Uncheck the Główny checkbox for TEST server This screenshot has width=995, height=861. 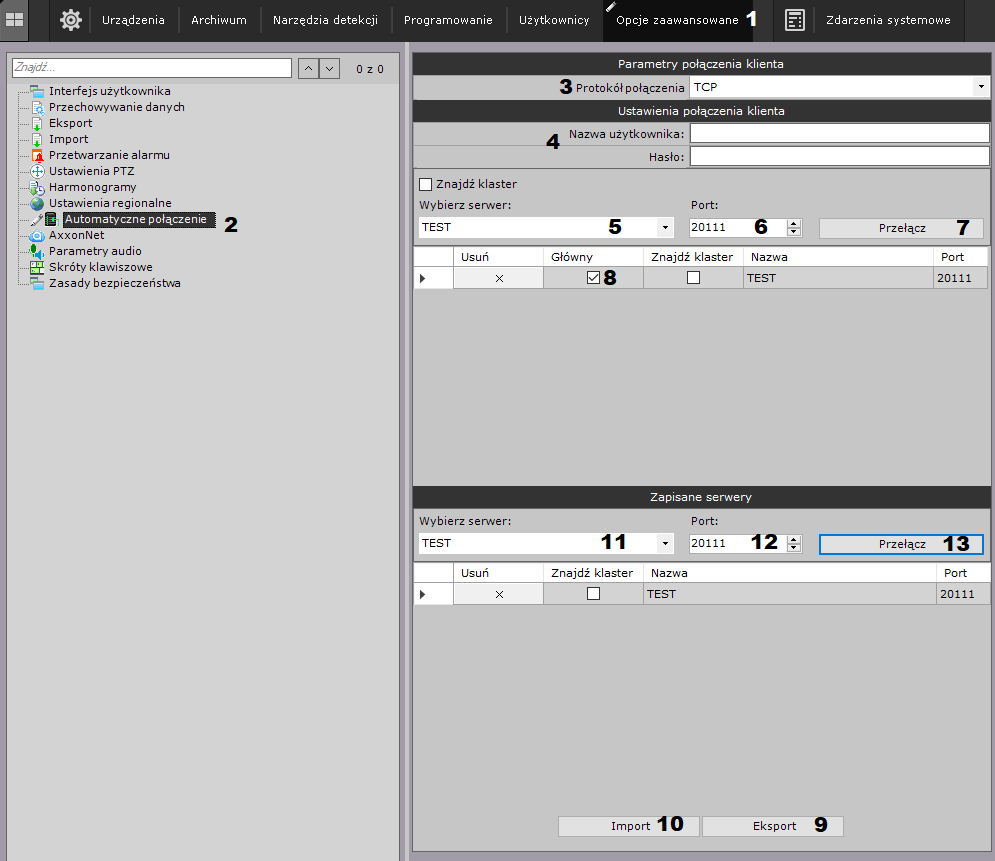click(x=593, y=278)
